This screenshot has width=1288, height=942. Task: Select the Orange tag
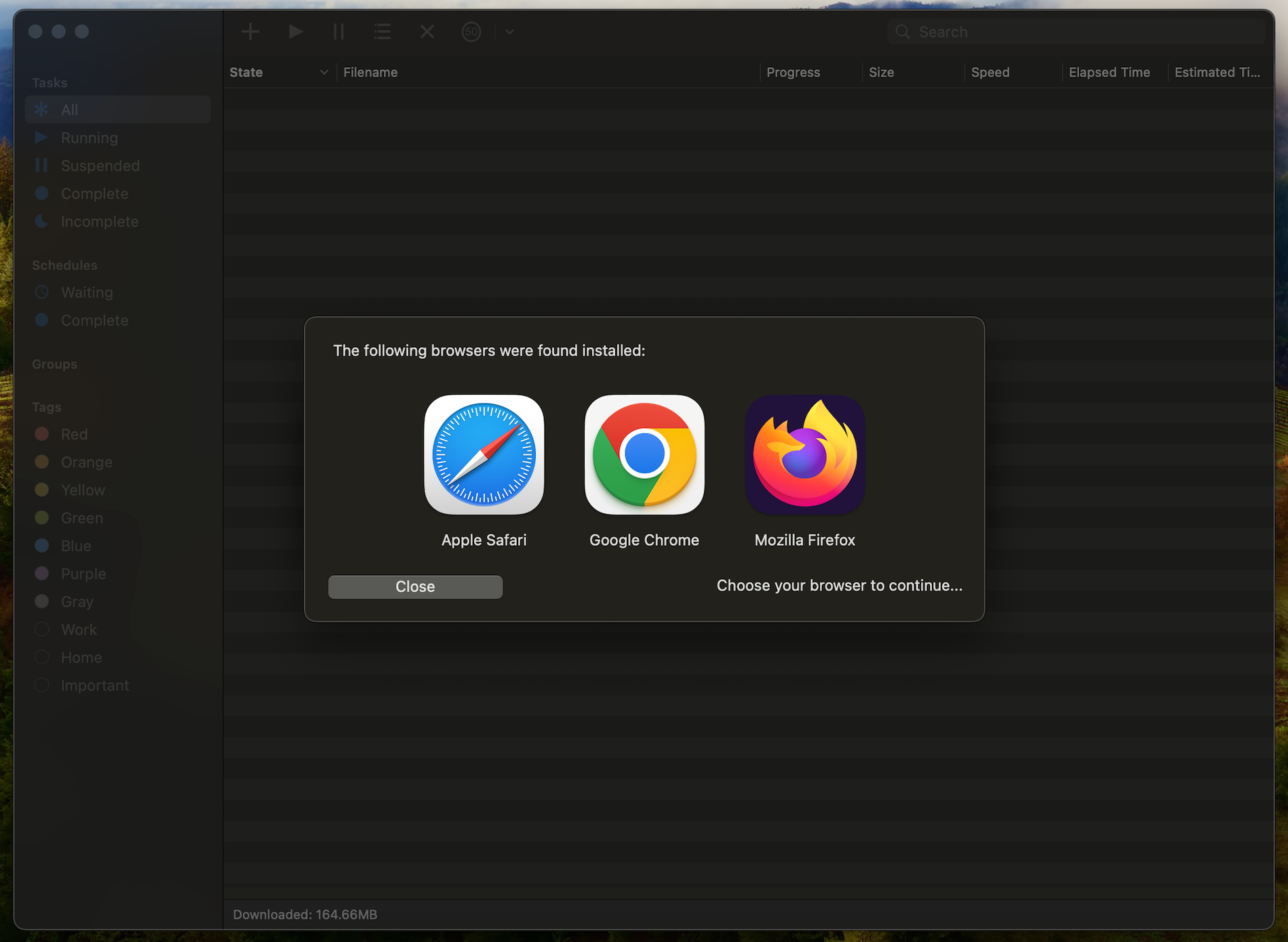(118, 462)
